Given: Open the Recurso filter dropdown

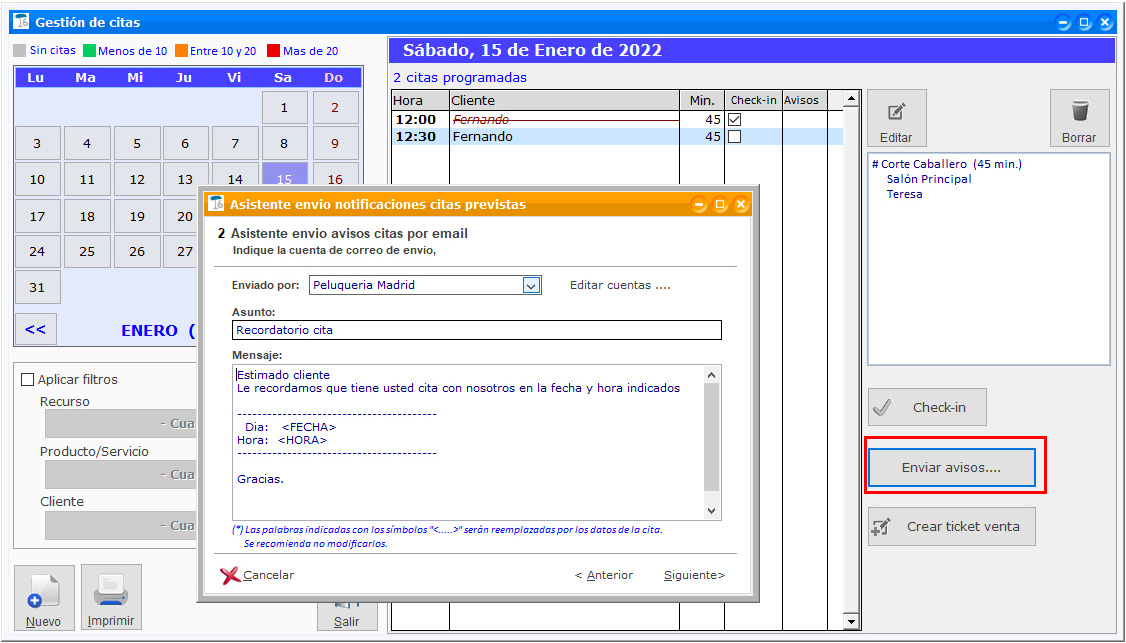Looking at the screenshot, I should click(x=121, y=424).
